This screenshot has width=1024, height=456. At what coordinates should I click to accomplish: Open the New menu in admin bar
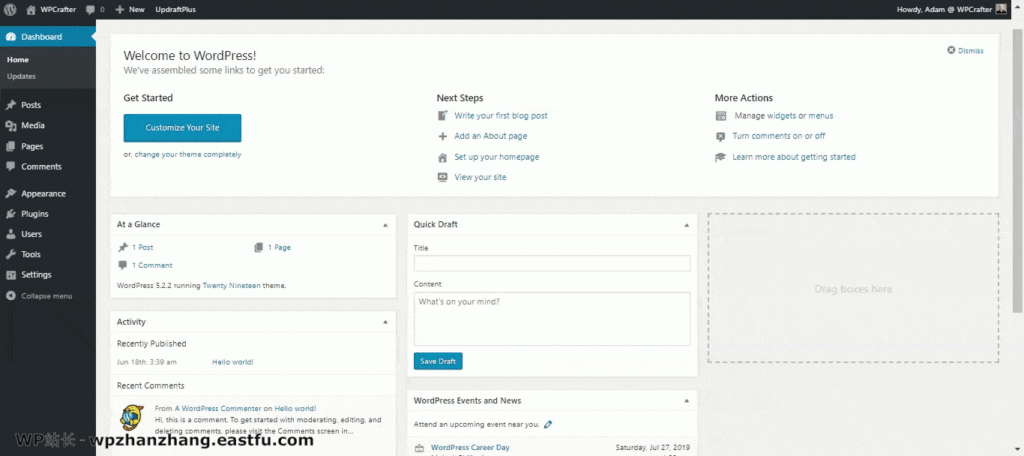130,9
